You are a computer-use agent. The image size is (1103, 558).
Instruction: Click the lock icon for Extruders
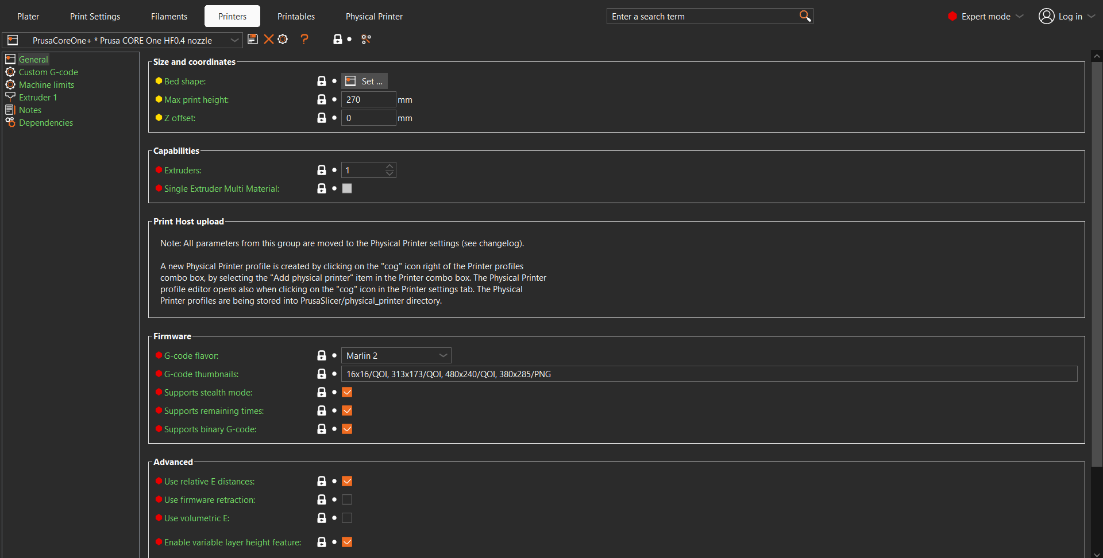[321, 170]
